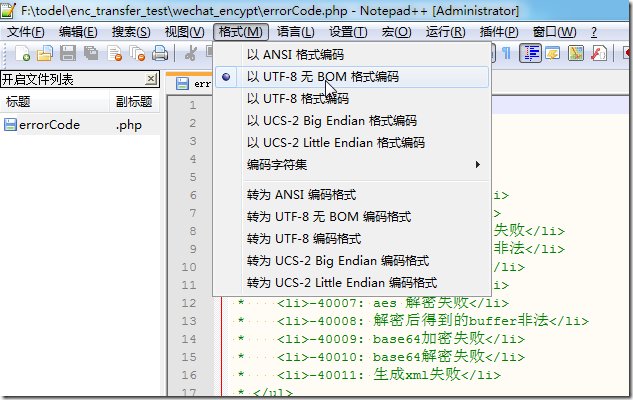Choose 以 UCS-2 Little Endian 格式编码
Image resolution: width=633 pixels, height=400 pixels.
352,142
